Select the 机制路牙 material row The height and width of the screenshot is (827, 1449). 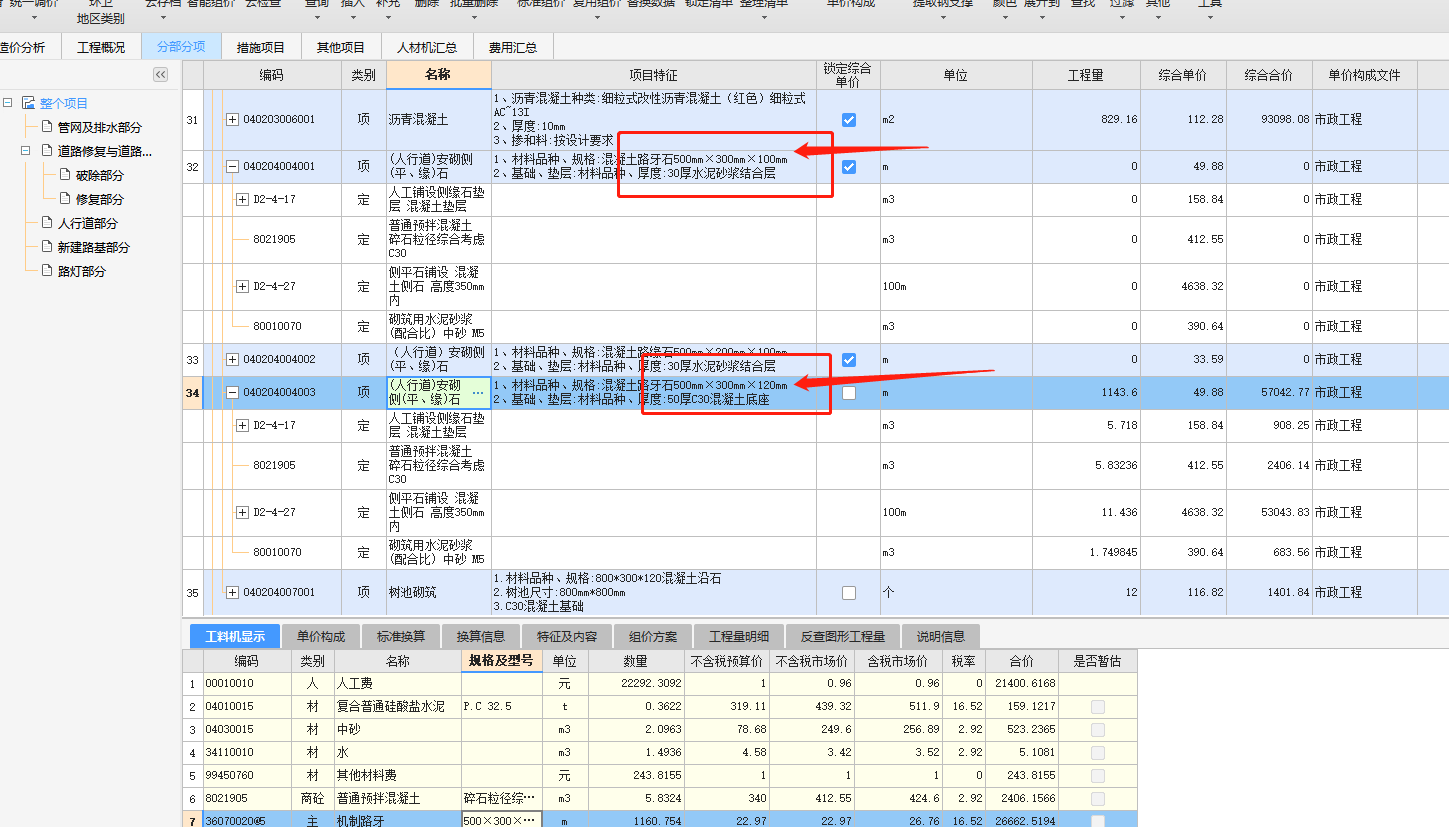coord(660,820)
